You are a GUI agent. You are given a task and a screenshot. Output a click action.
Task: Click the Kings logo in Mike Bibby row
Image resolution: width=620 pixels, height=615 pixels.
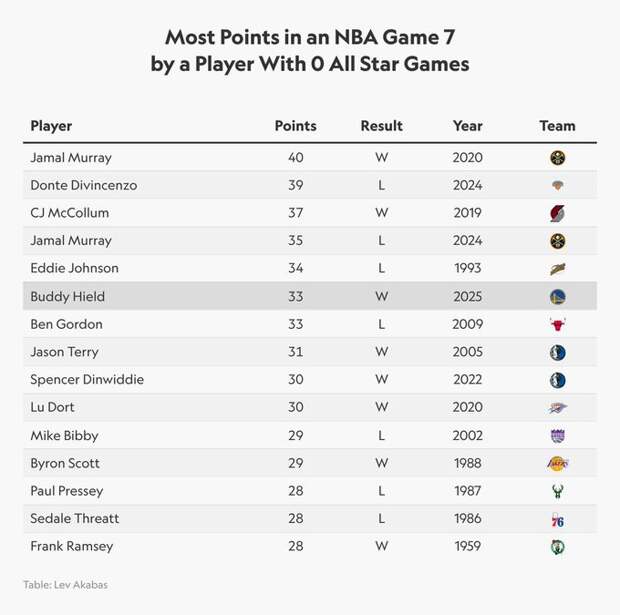point(558,436)
